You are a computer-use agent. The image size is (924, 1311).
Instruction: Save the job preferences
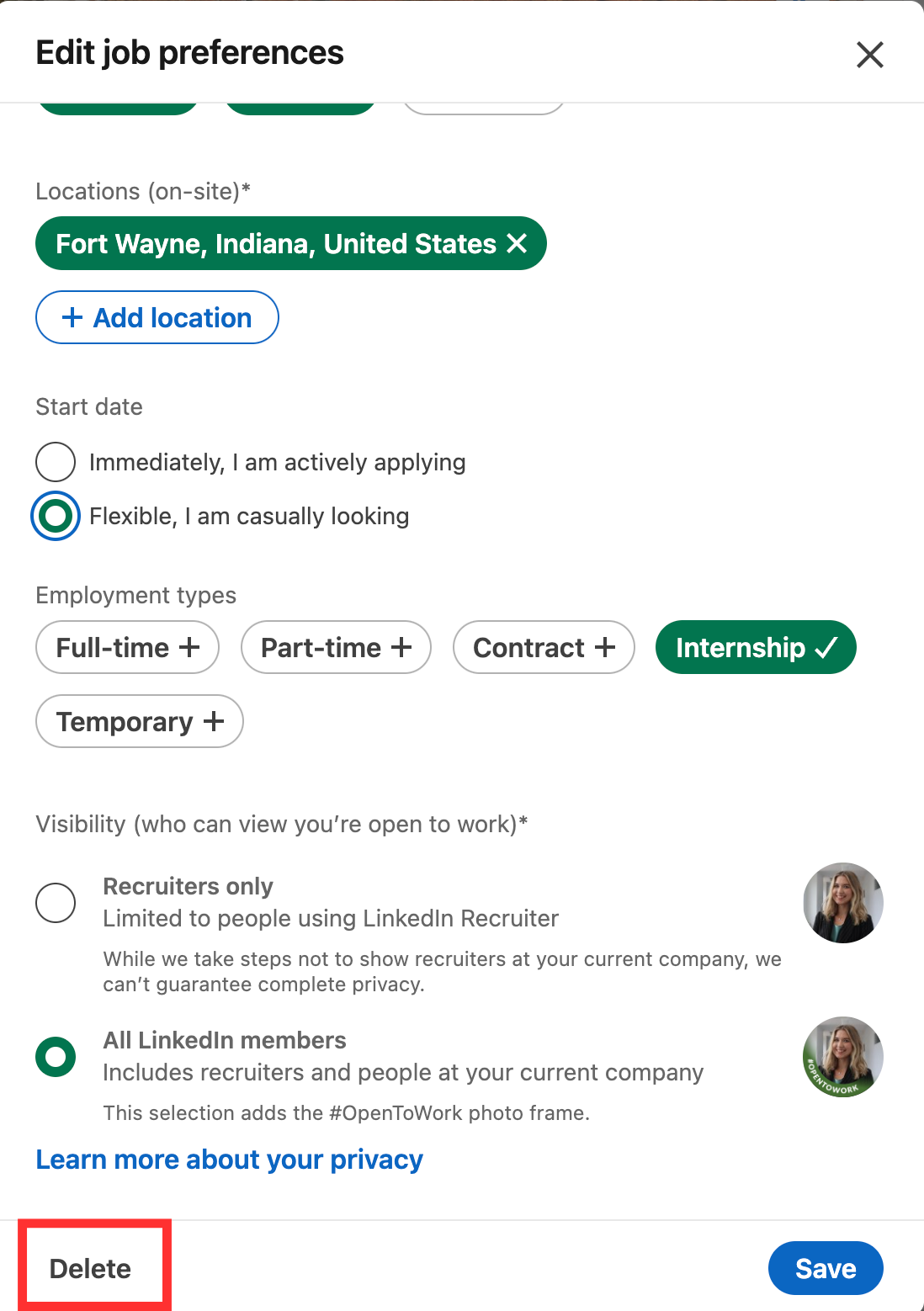coord(825,1268)
